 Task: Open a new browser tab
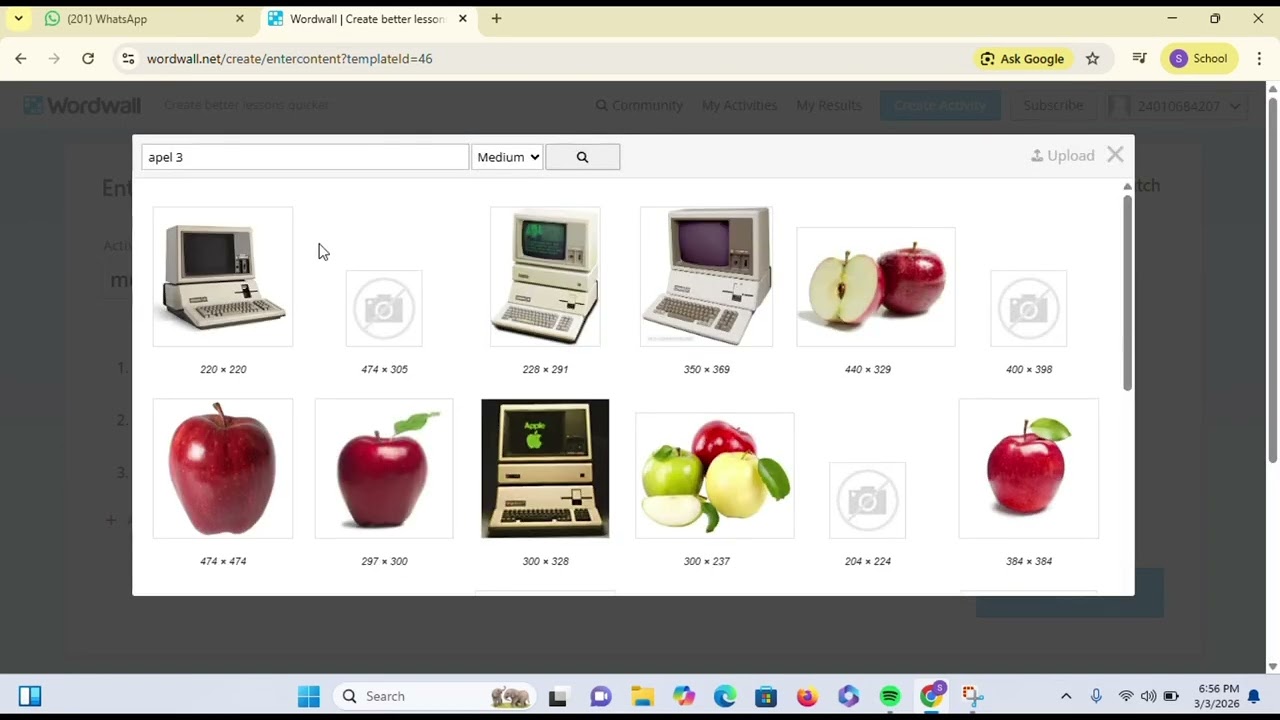(496, 19)
